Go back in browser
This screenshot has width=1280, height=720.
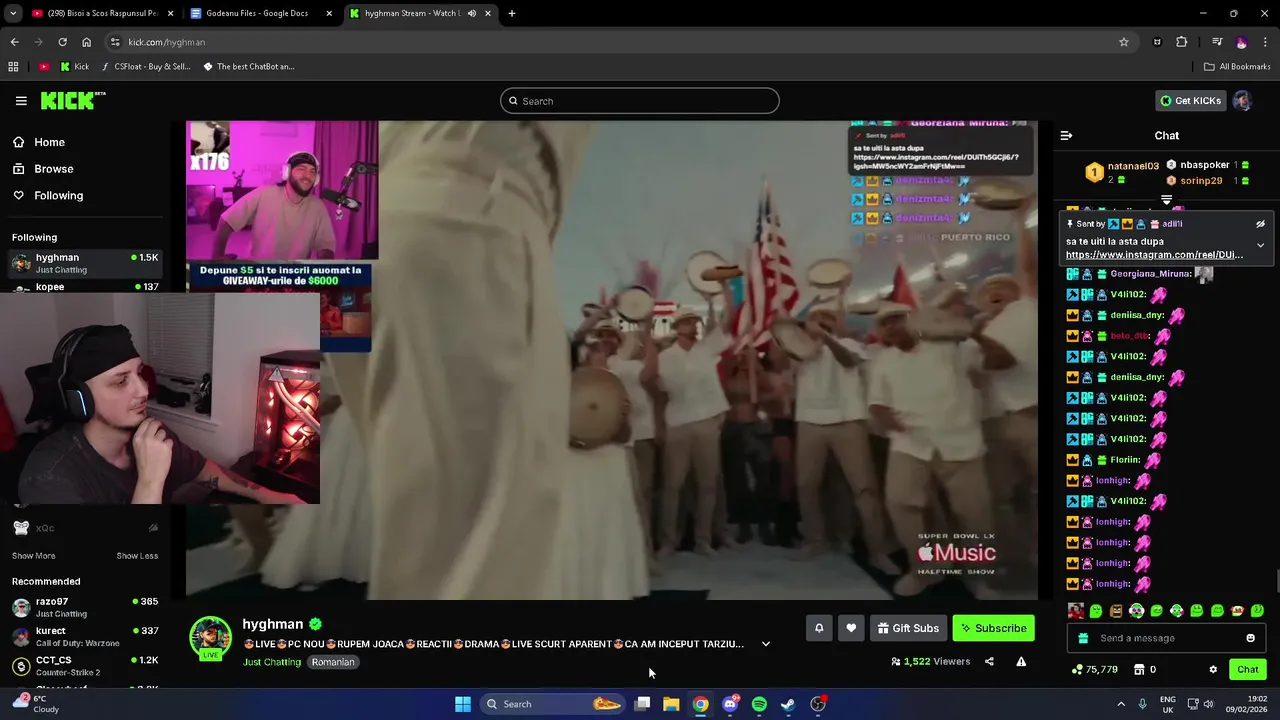click(x=14, y=42)
